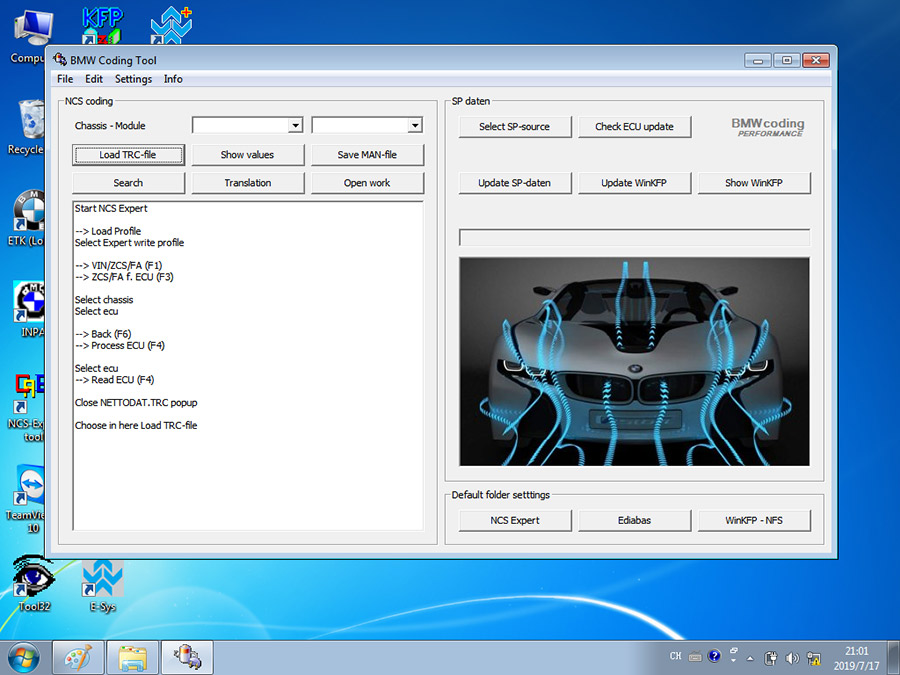Click the 'Choose in here Load TRC-file' line
The width and height of the screenshot is (900, 675).
click(x=136, y=425)
